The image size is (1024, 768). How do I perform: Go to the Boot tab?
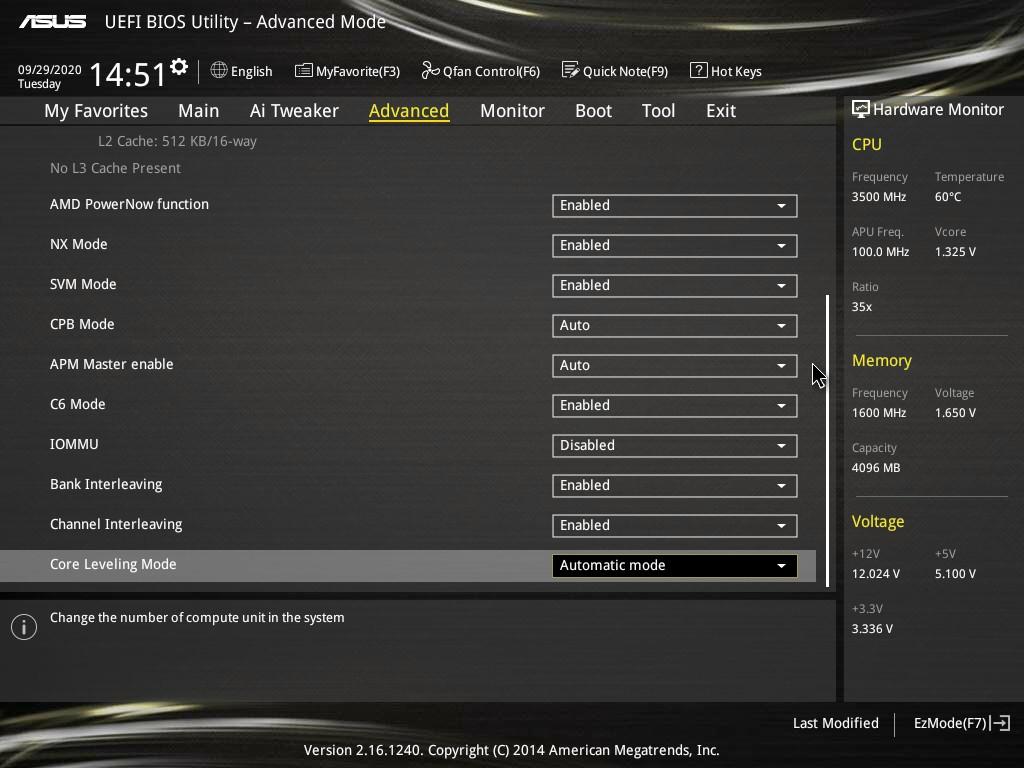594,111
